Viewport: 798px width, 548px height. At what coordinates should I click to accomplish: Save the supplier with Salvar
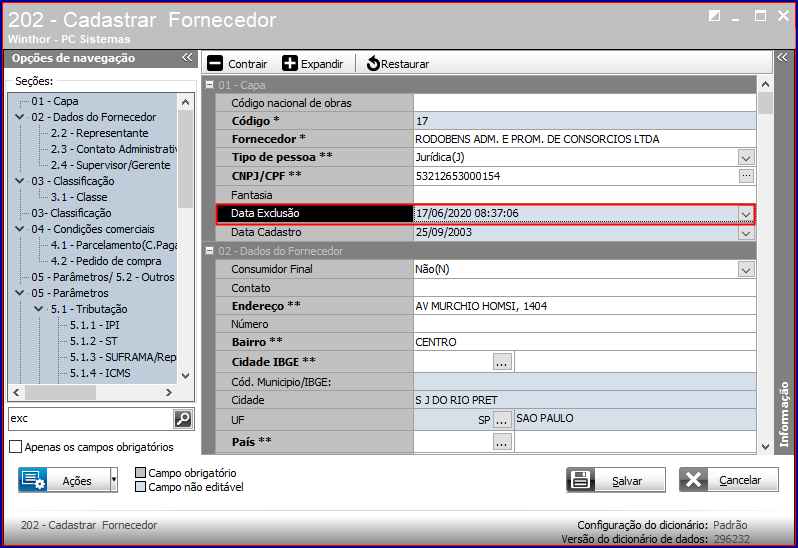point(616,480)
